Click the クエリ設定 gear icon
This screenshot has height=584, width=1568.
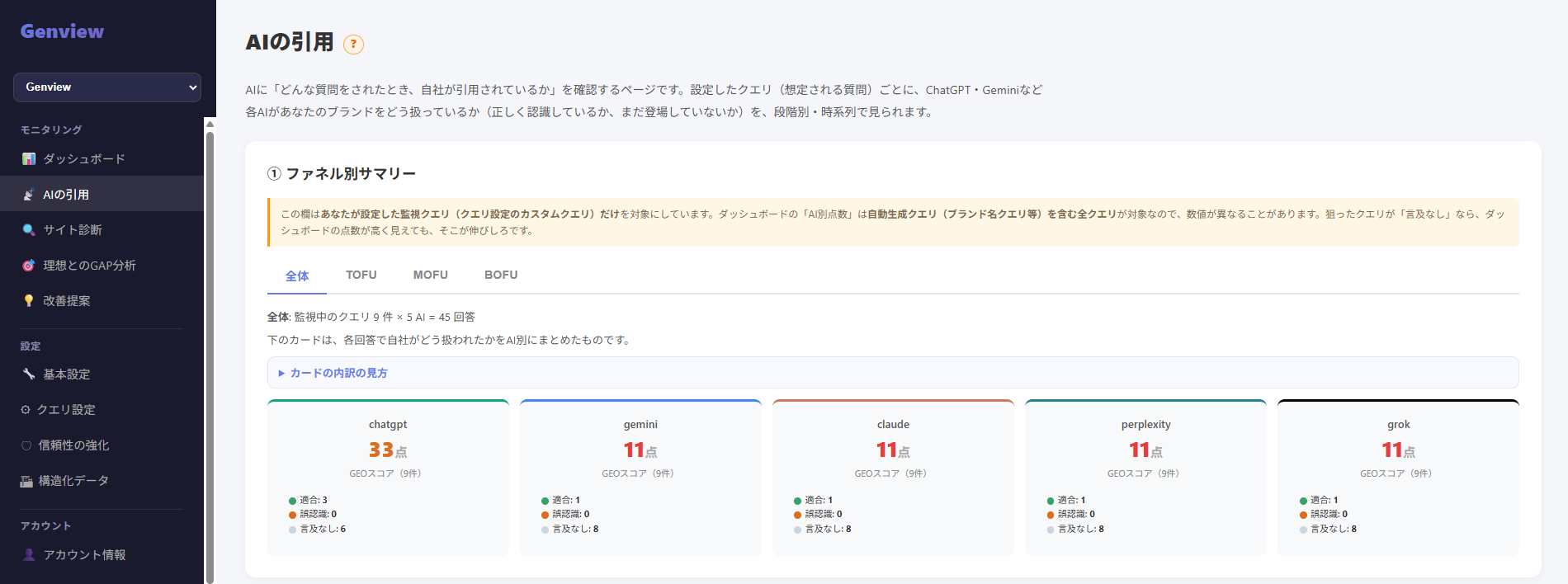click(x=26, y=410)
